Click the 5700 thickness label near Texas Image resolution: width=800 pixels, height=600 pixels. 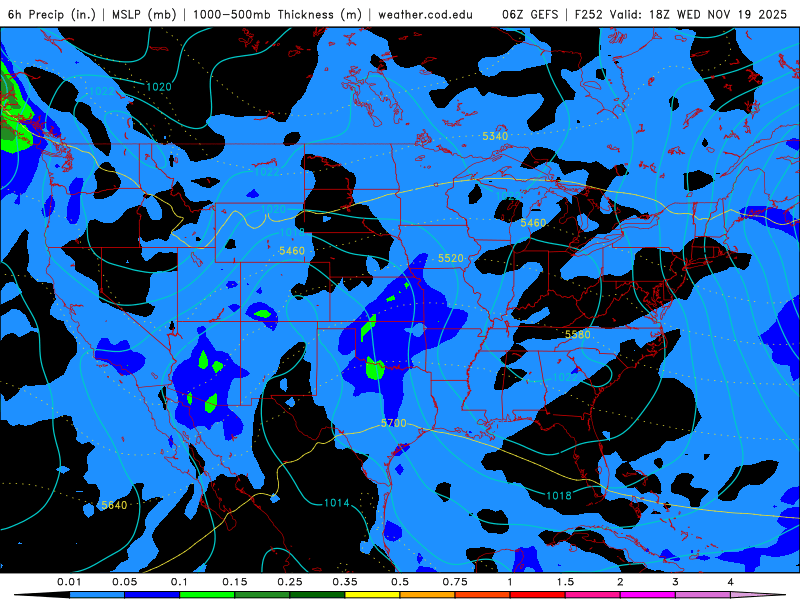pos(393,423)
